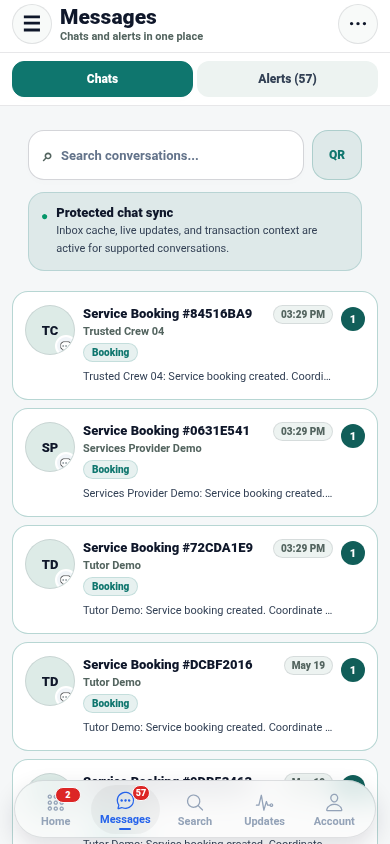Open Account from bottom navigation
The width and height of the screenshot is (390, 844).
[x=334, y=810]
